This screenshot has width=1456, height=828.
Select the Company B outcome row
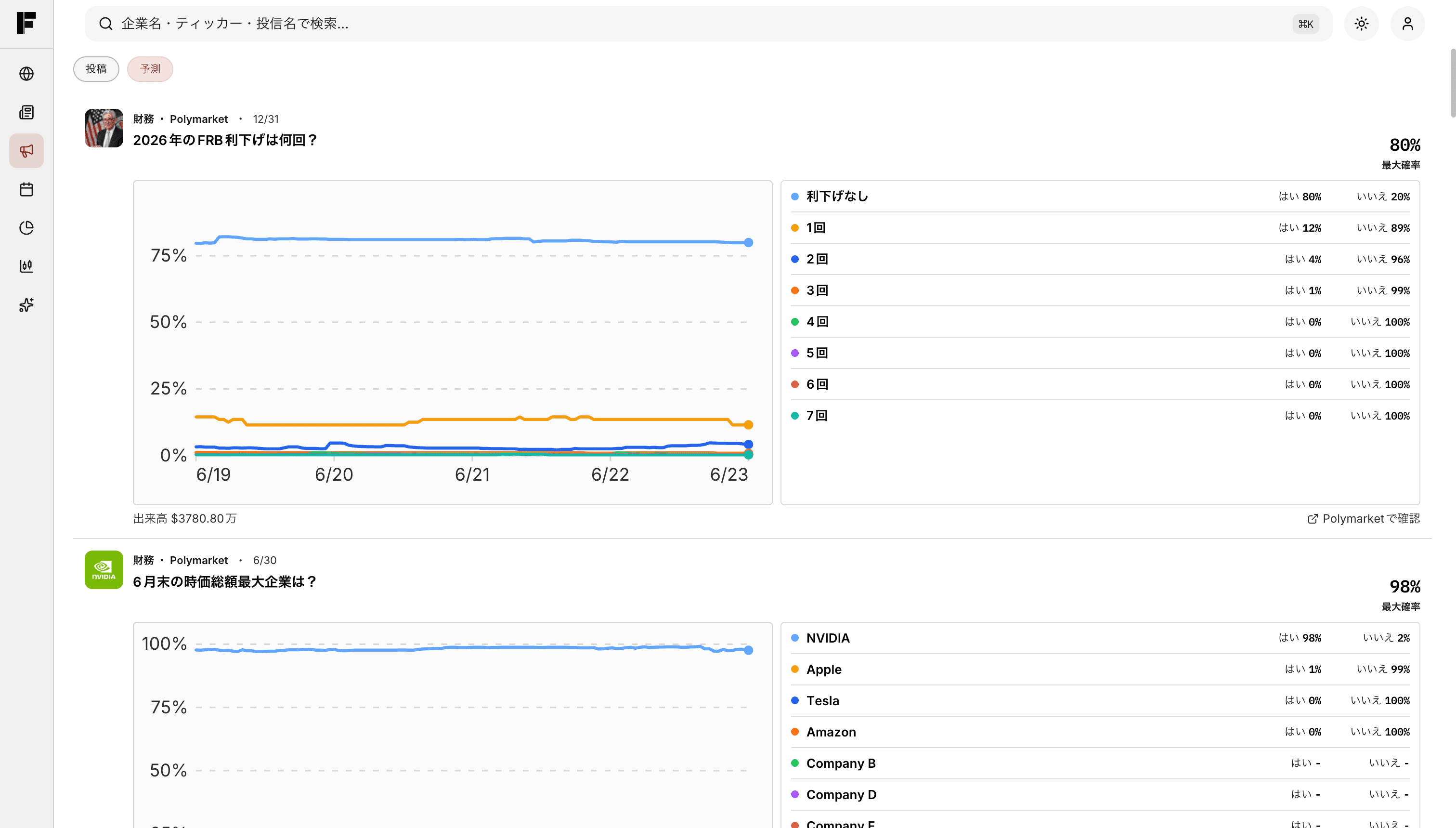coord(1100,763)
